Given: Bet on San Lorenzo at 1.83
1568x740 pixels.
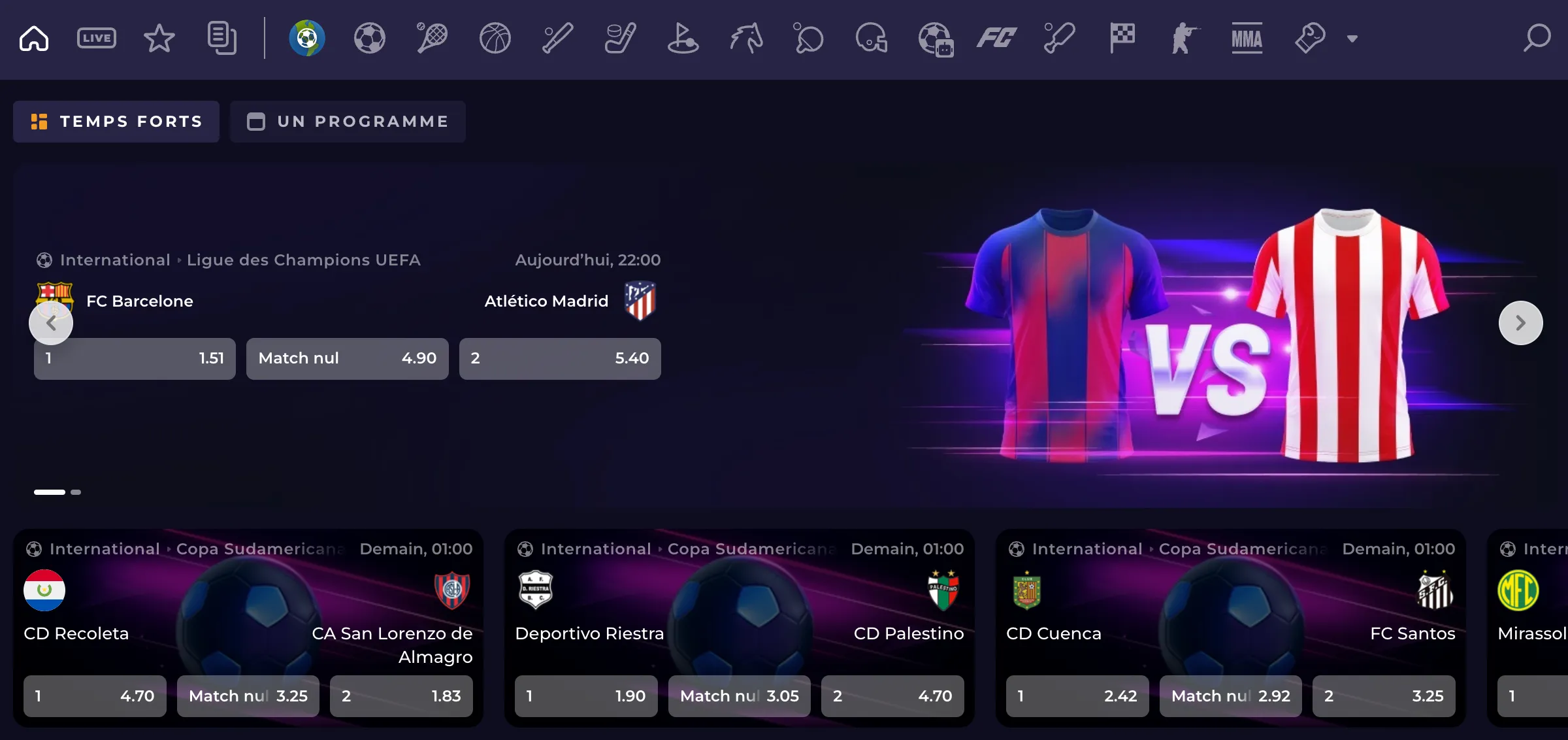Looking at the screenshot, I should coord(401,696).
